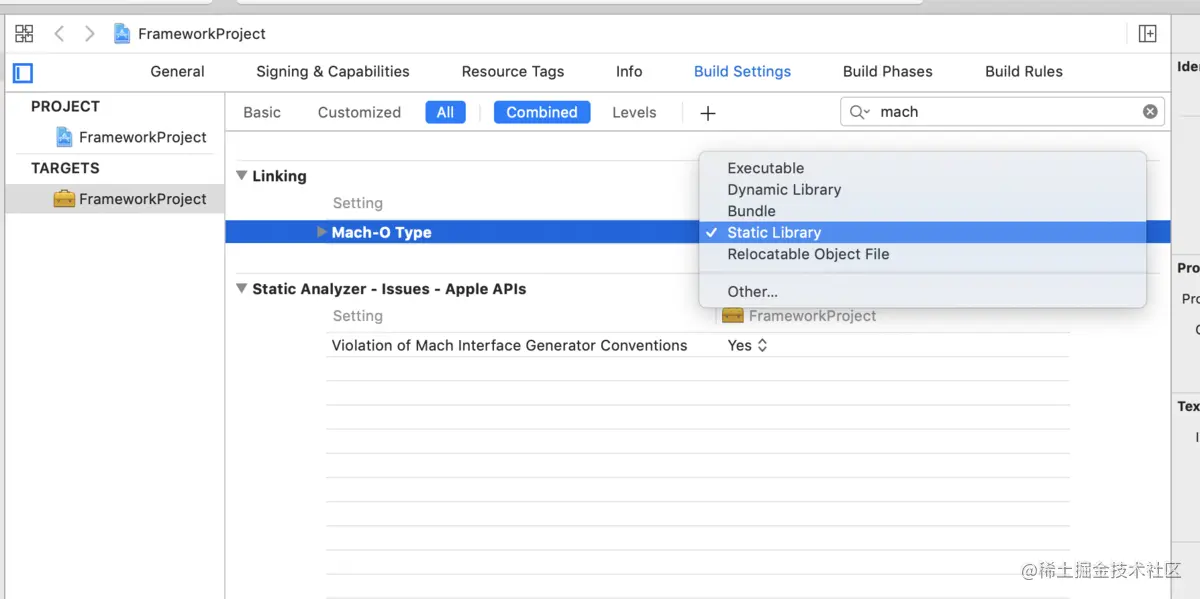
Task: Open the Resource Tags tab
Action: (x=513, y=72)
